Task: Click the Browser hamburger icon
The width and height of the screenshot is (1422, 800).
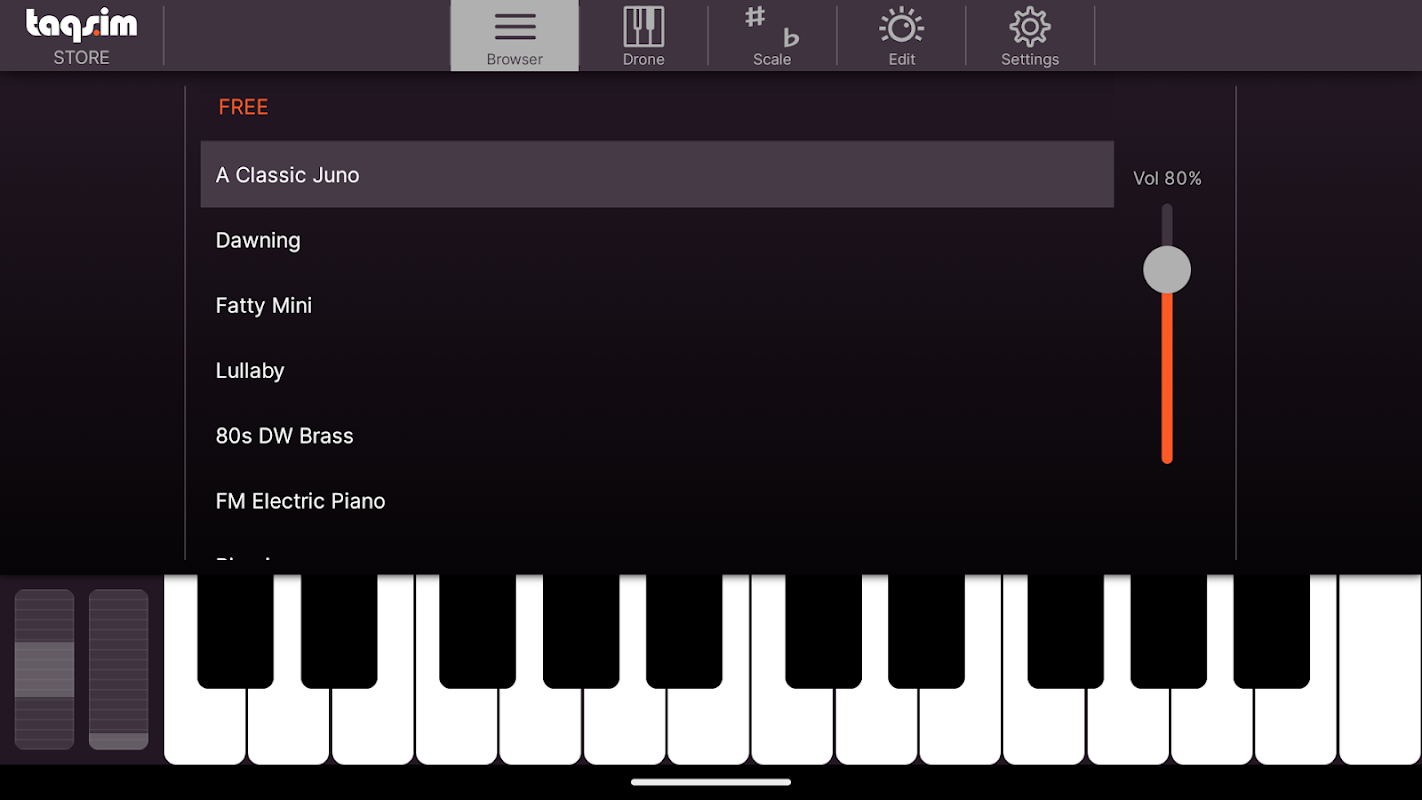Action: click(x=515, y=27)
